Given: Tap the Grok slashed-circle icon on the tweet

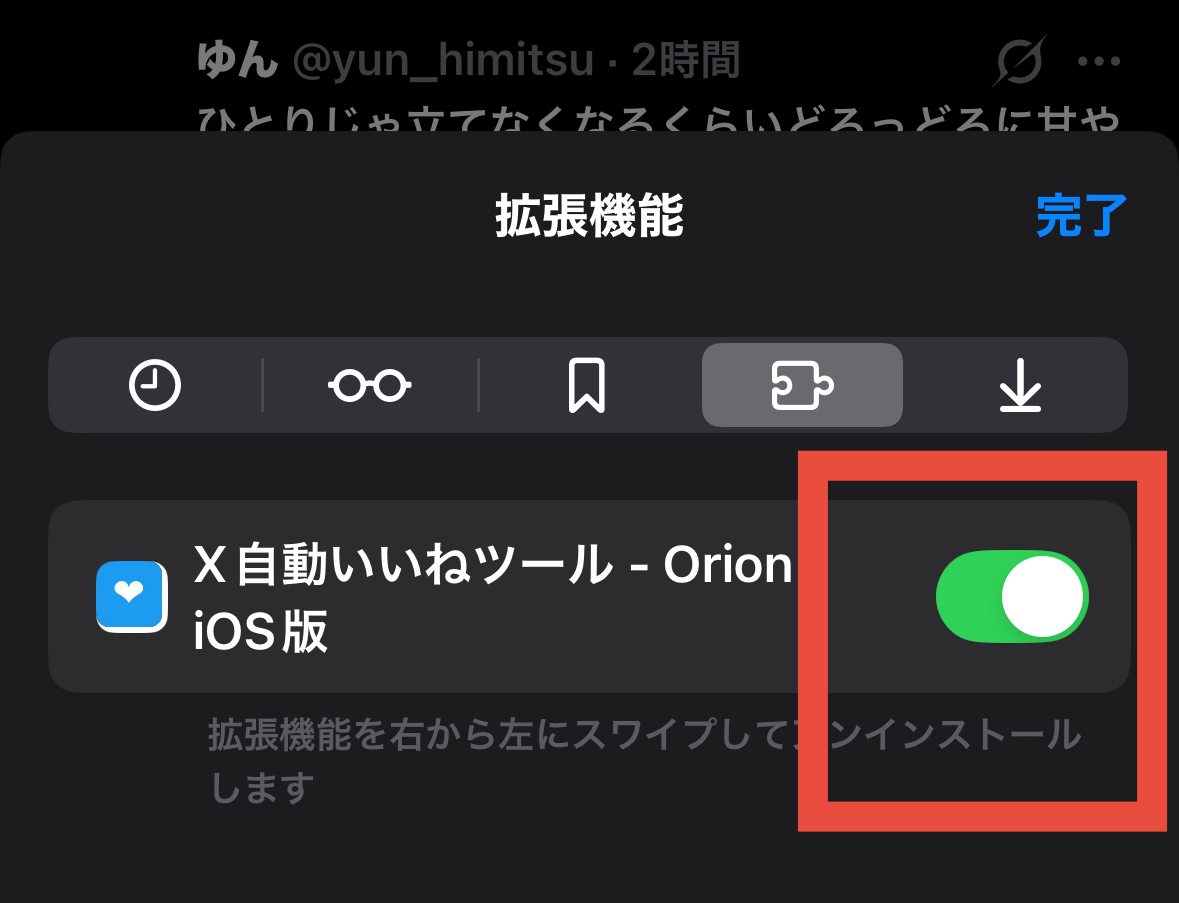Looking at the screenshot, I should [x=1019, y=62].
